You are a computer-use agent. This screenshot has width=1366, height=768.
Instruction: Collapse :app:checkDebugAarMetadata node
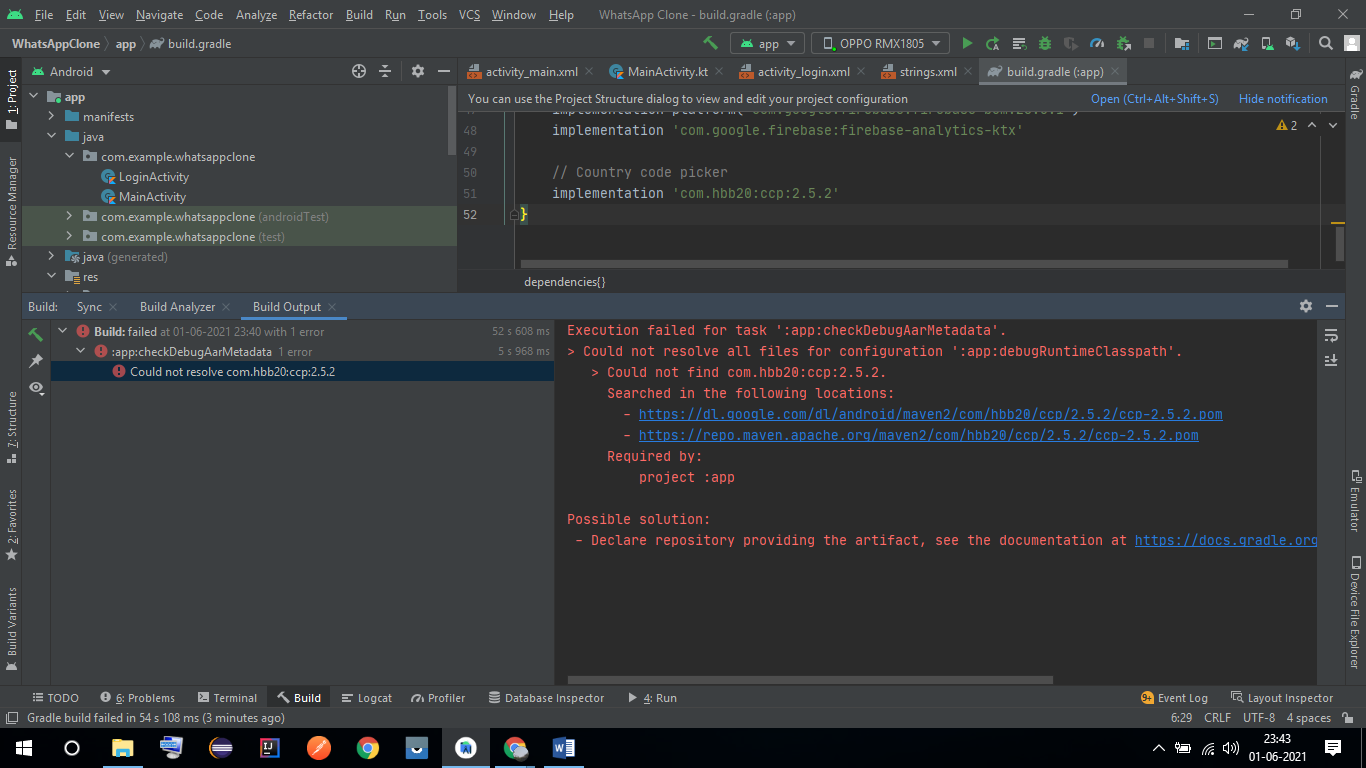81,351
